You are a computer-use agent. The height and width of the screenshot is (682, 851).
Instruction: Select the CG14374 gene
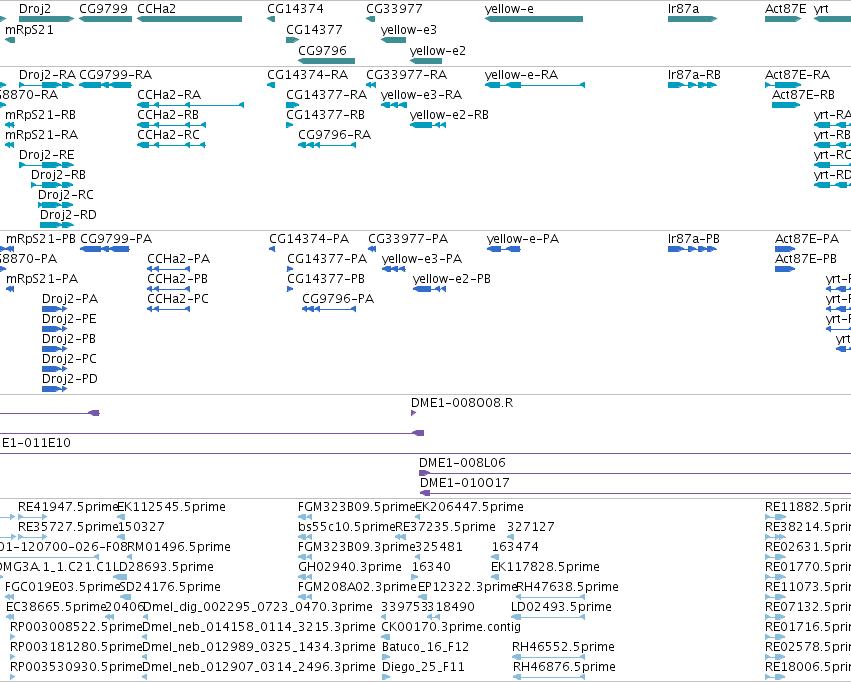(271, 19)
